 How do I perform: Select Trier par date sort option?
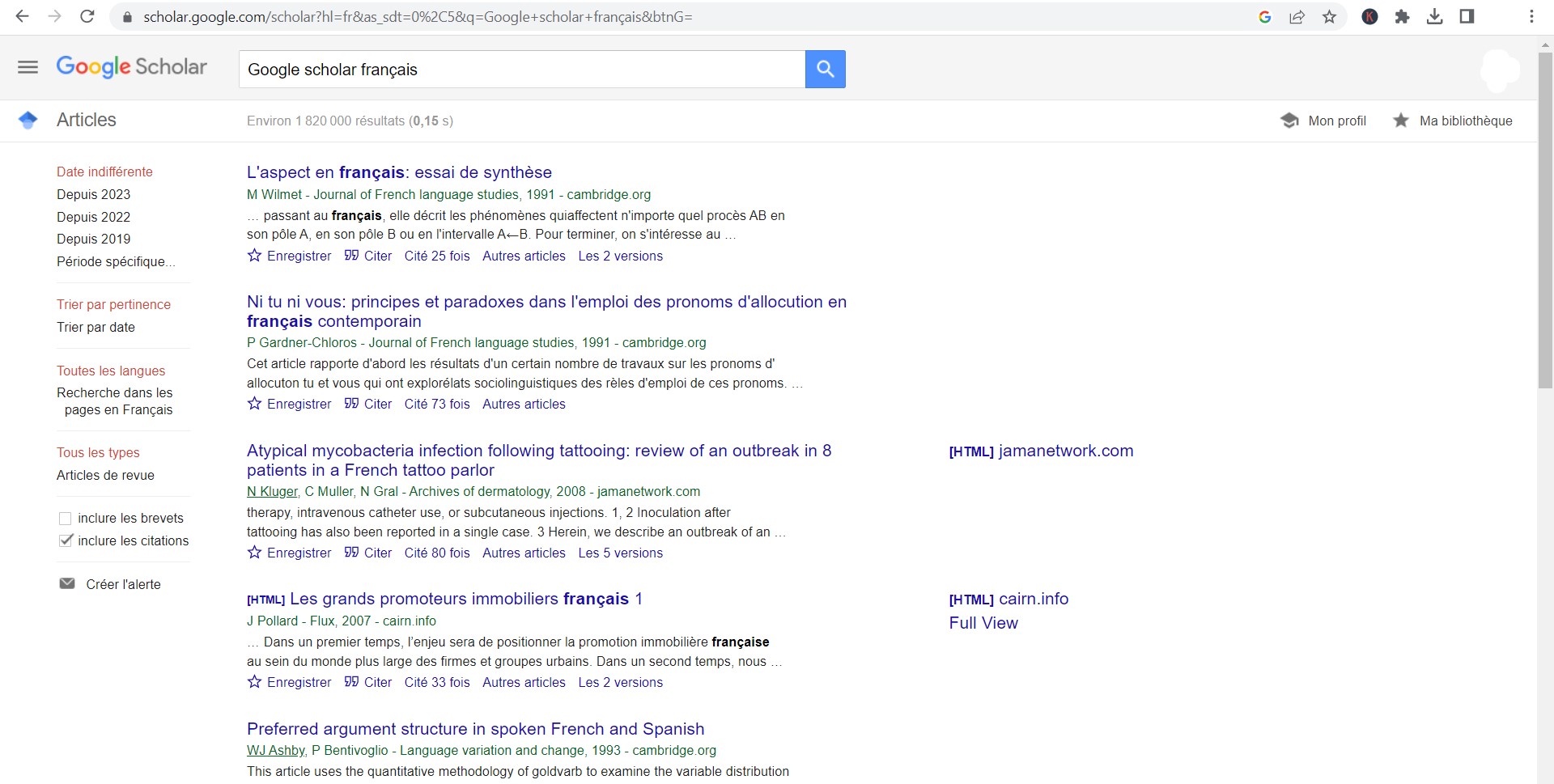click(96, 327)
